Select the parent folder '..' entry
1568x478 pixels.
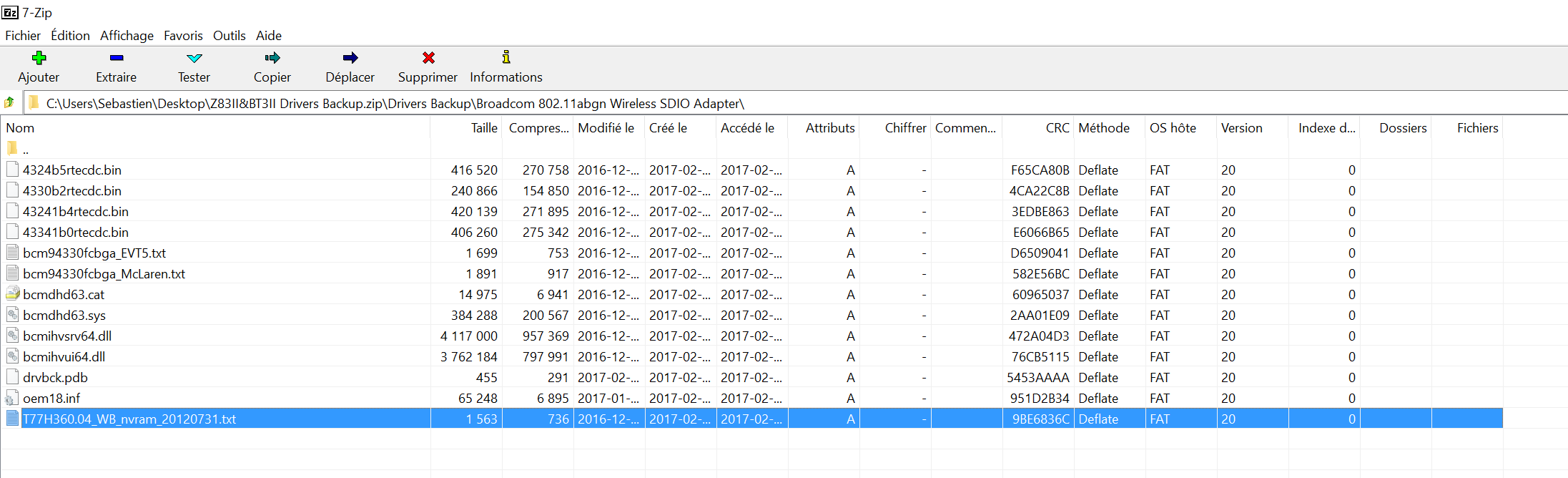click(x=25, y=150)
